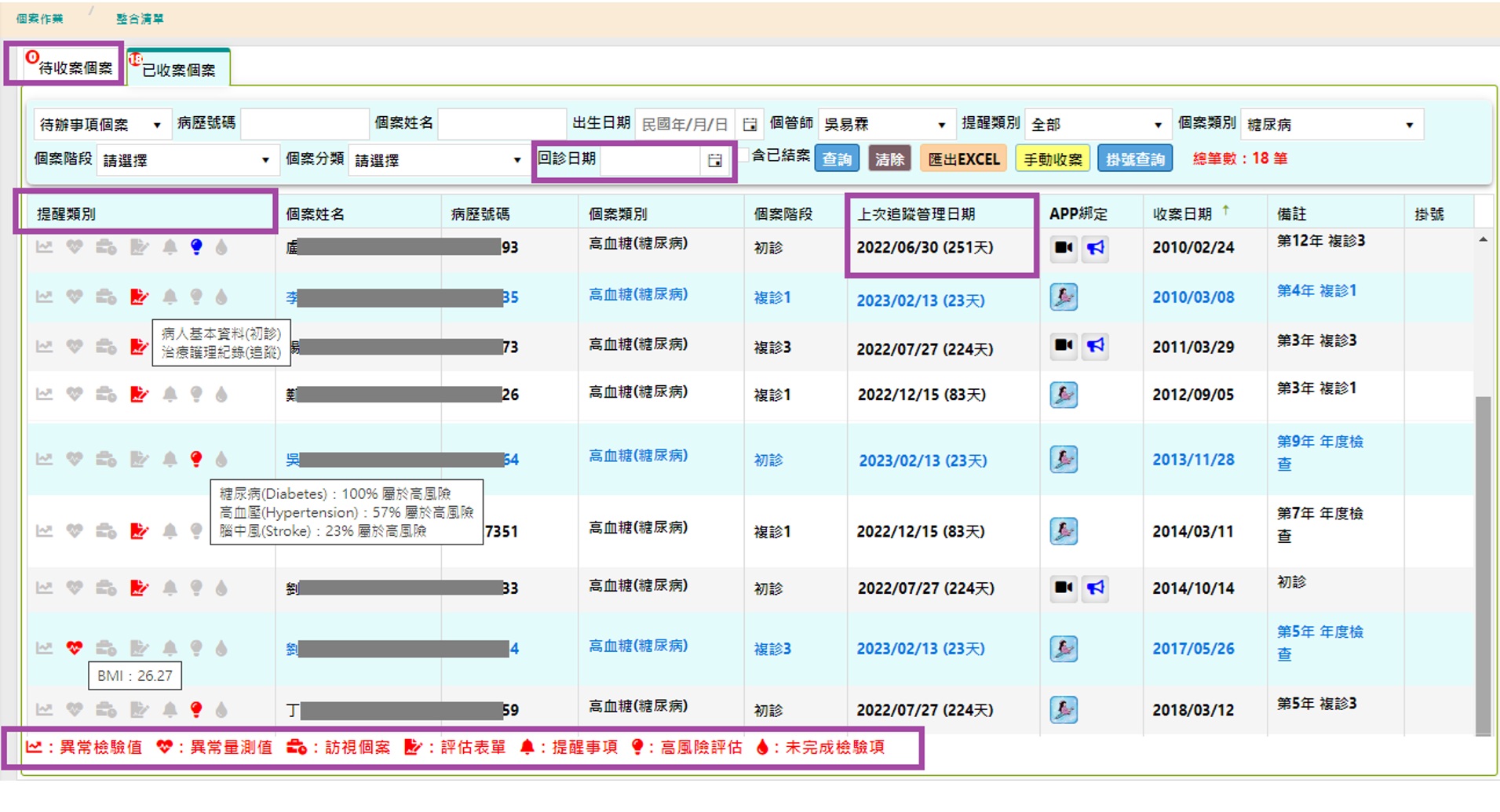This screenshot has height=812, width=1500.
Task: Open the 個管師 dropdown showing 吳易霖
Action: (886, 124)
